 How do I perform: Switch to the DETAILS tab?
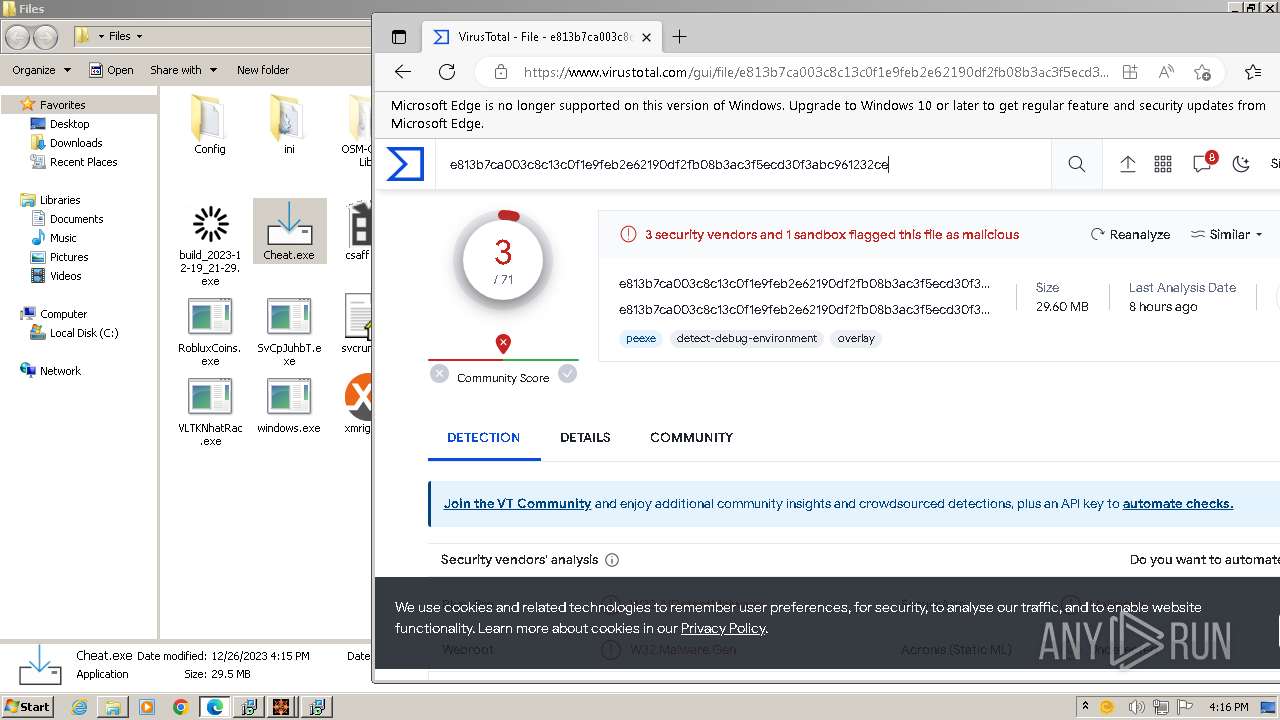585,437
